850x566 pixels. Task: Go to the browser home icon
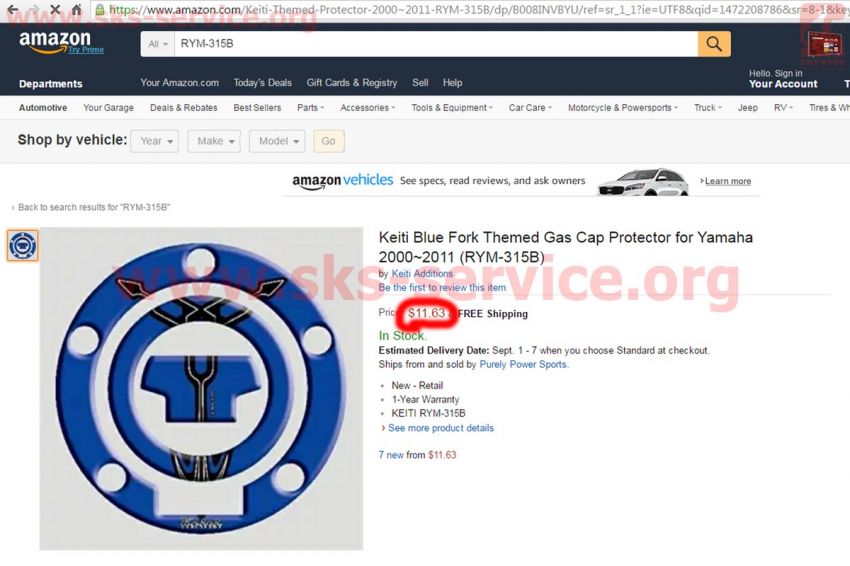coord(77,9)
